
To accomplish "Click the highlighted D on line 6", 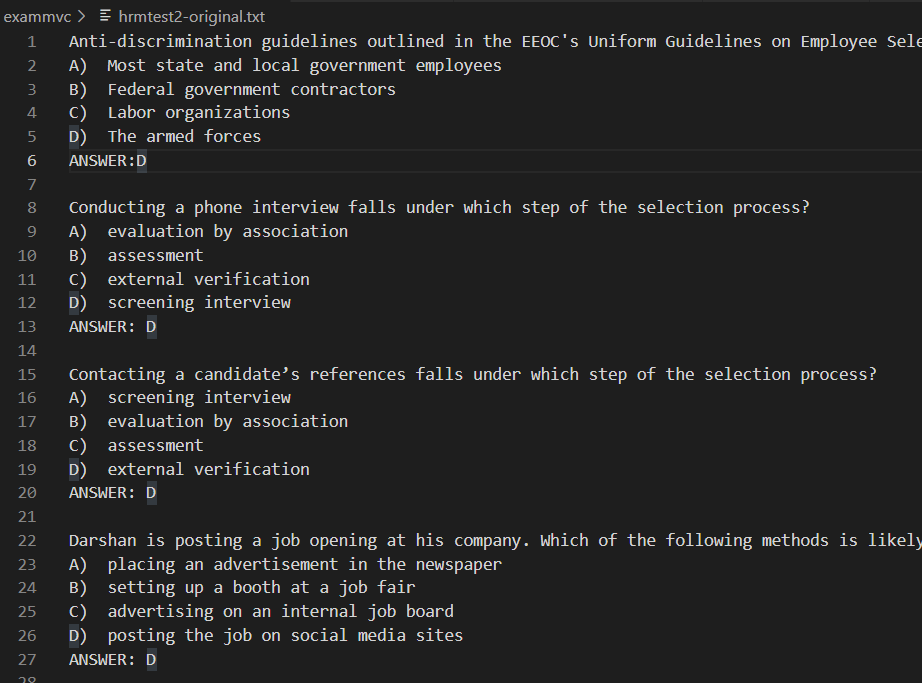I will pos(142,160).
